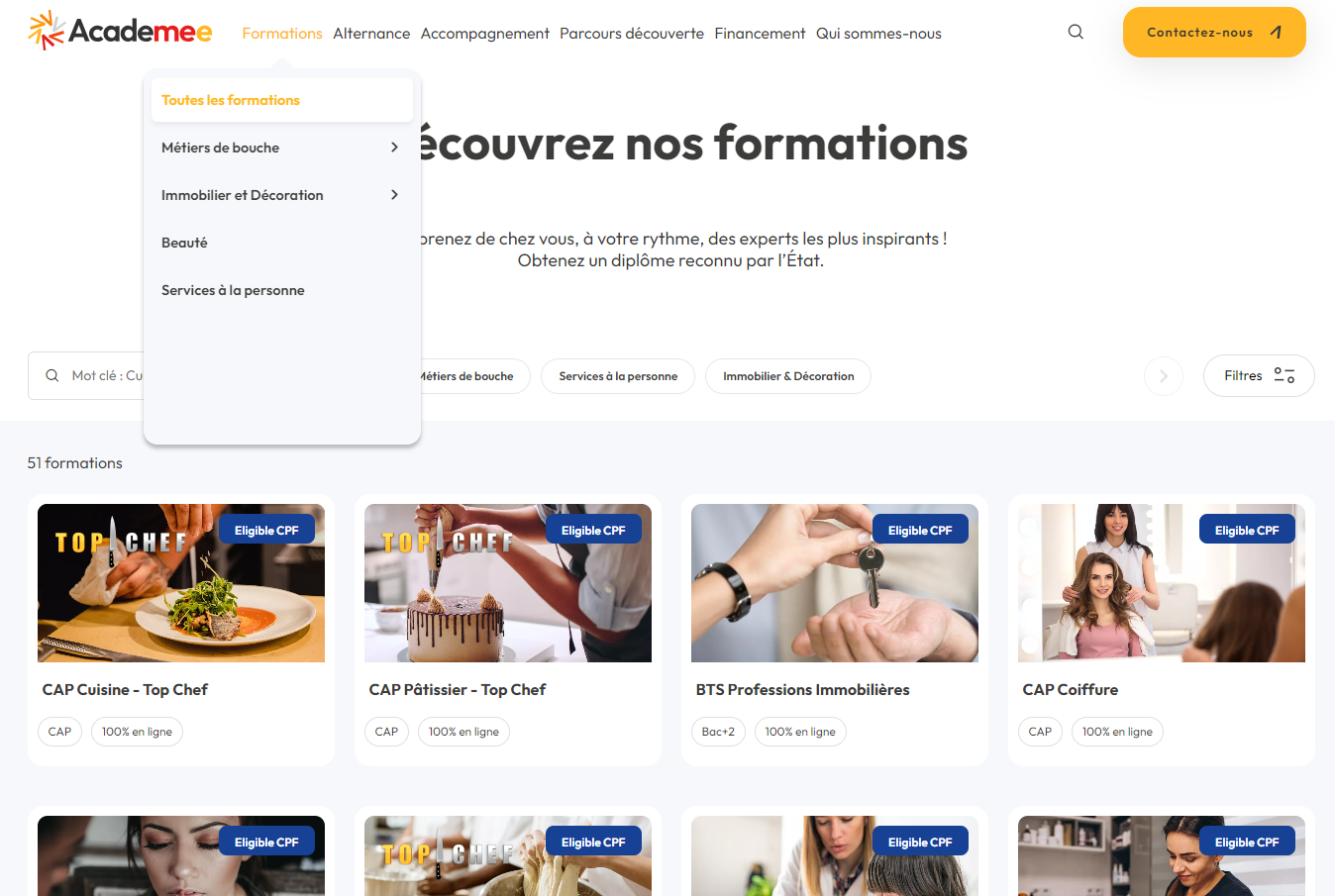The height and width of the screenshot is (896, 1335).
Task: Click the arrow icon in Contactez-nous button
Action: tap(1277, 32)
